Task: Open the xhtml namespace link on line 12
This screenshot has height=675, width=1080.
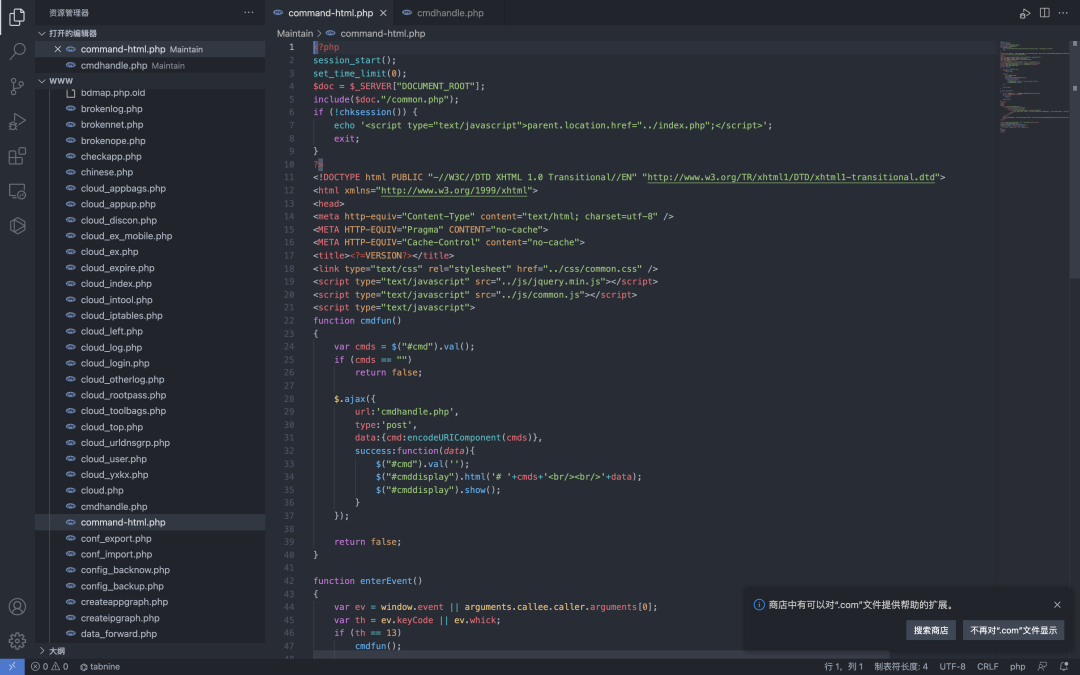Action: [x=454, y=190]
